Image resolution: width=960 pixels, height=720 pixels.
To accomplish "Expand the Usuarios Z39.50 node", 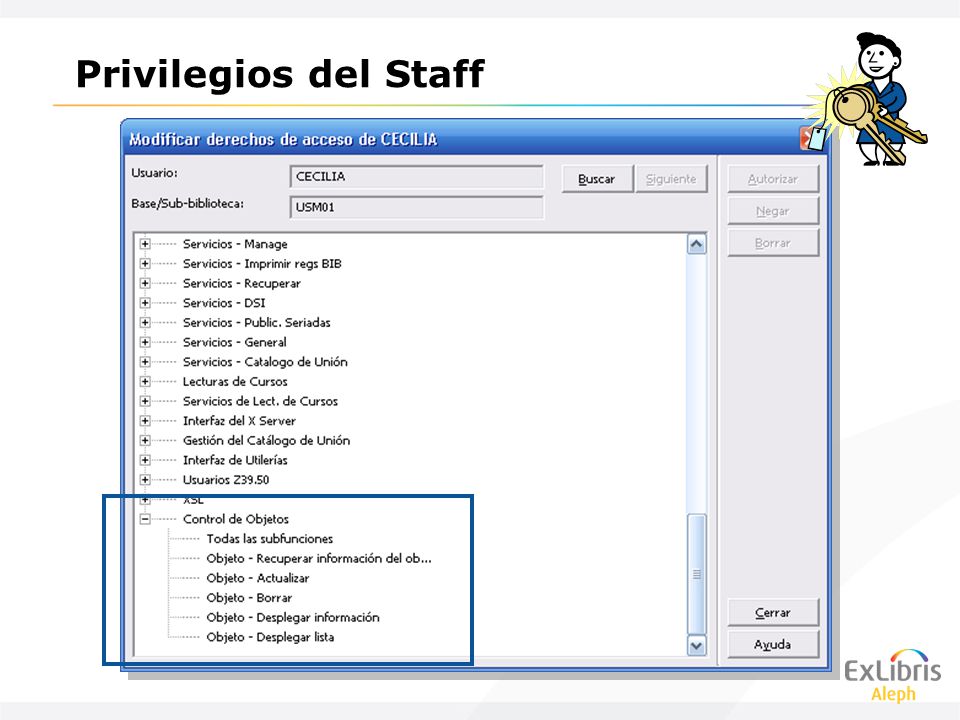I will (145, 479).
